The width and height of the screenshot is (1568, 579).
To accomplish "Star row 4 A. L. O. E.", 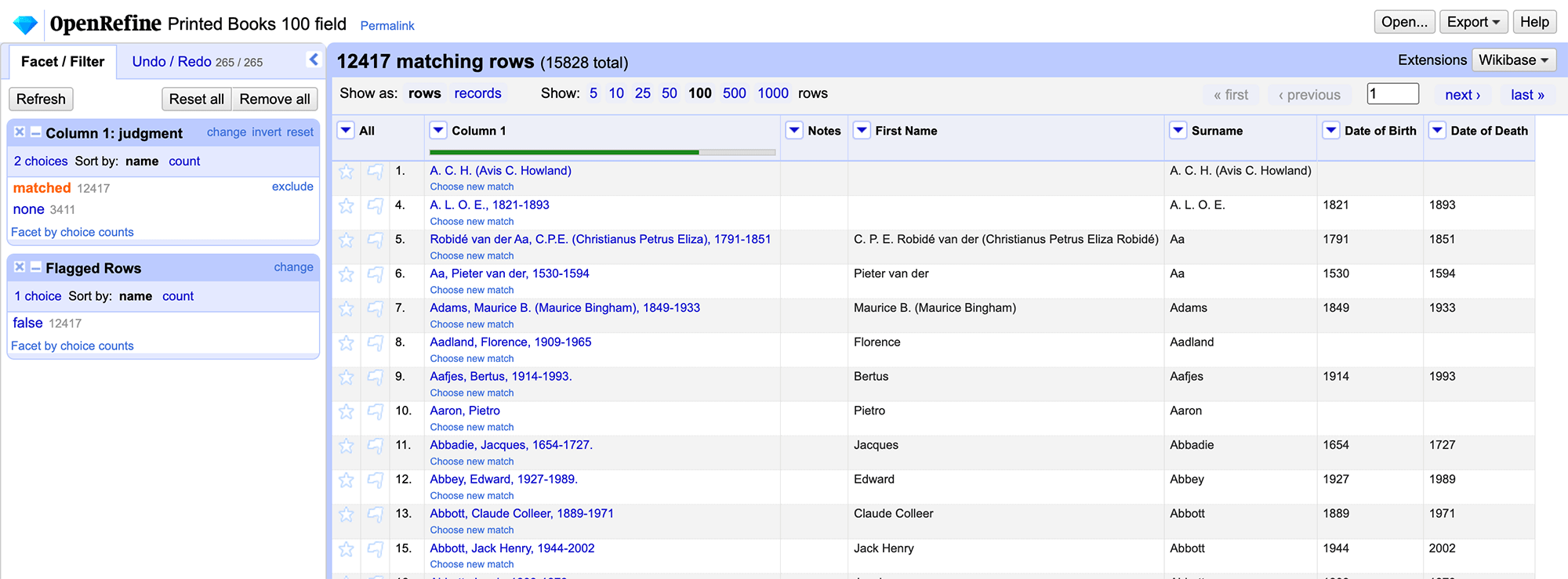I will click(346, 206).
